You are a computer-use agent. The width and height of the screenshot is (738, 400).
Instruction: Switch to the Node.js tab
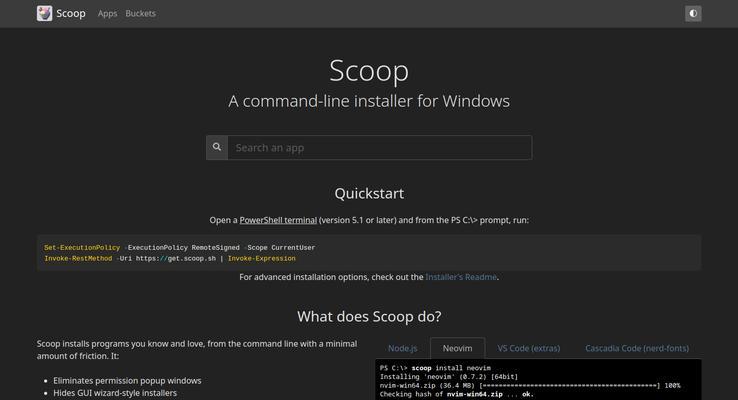[x=402, y=348]
